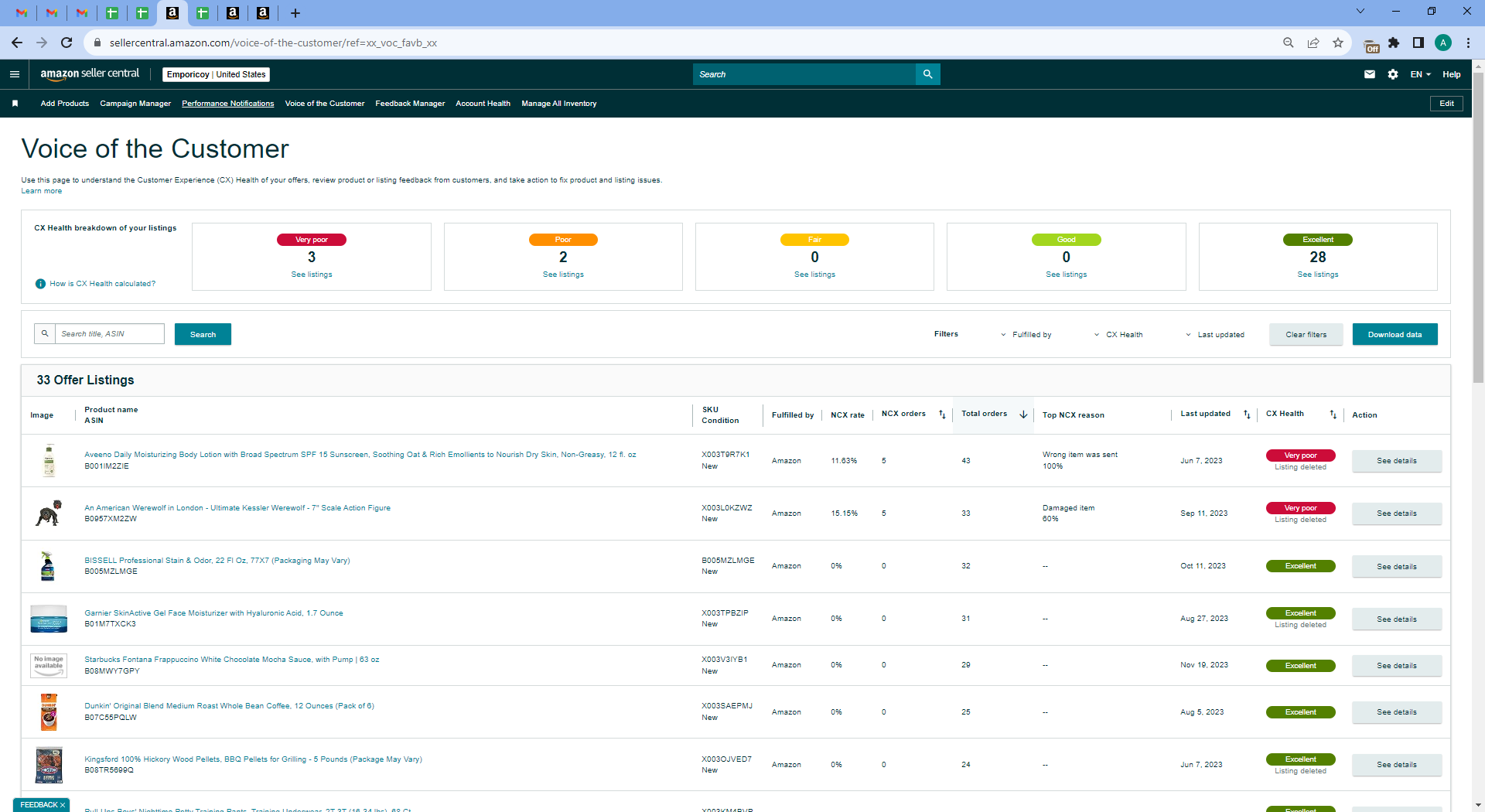1485x812 pixels.
Task: Click the teal magnifier search button in header
Action: 927,74
